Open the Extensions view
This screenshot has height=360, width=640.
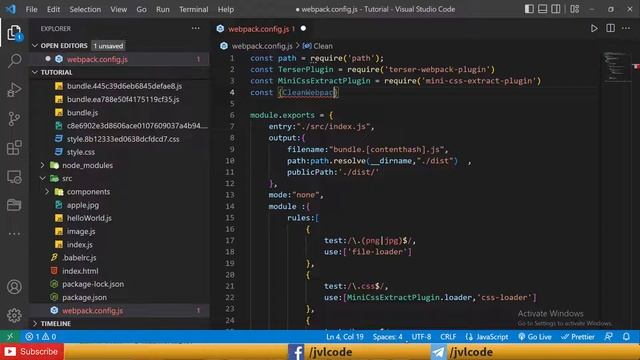click(14, 147)
